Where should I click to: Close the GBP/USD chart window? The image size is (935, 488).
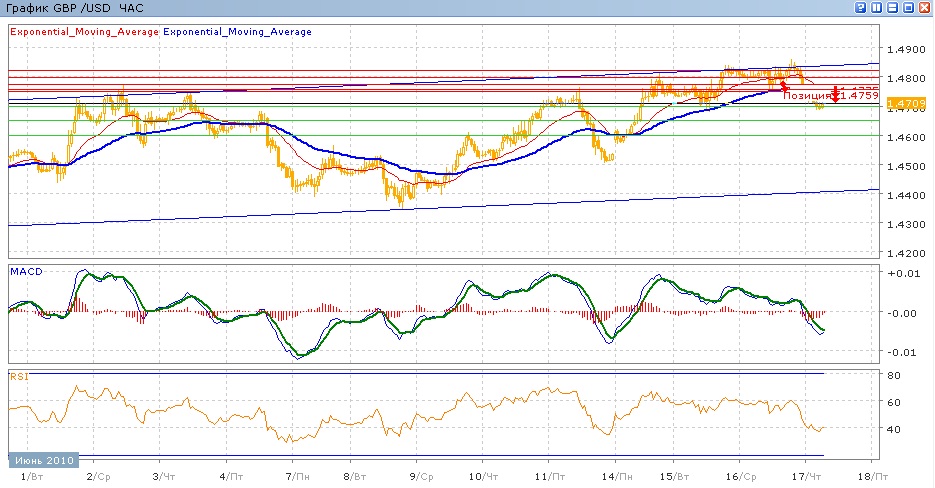[x=925, y=7]
